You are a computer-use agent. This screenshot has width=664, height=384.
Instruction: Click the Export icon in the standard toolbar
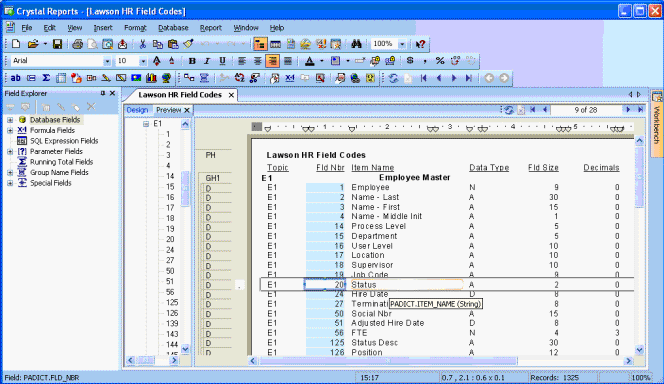[x=122, y=44]
